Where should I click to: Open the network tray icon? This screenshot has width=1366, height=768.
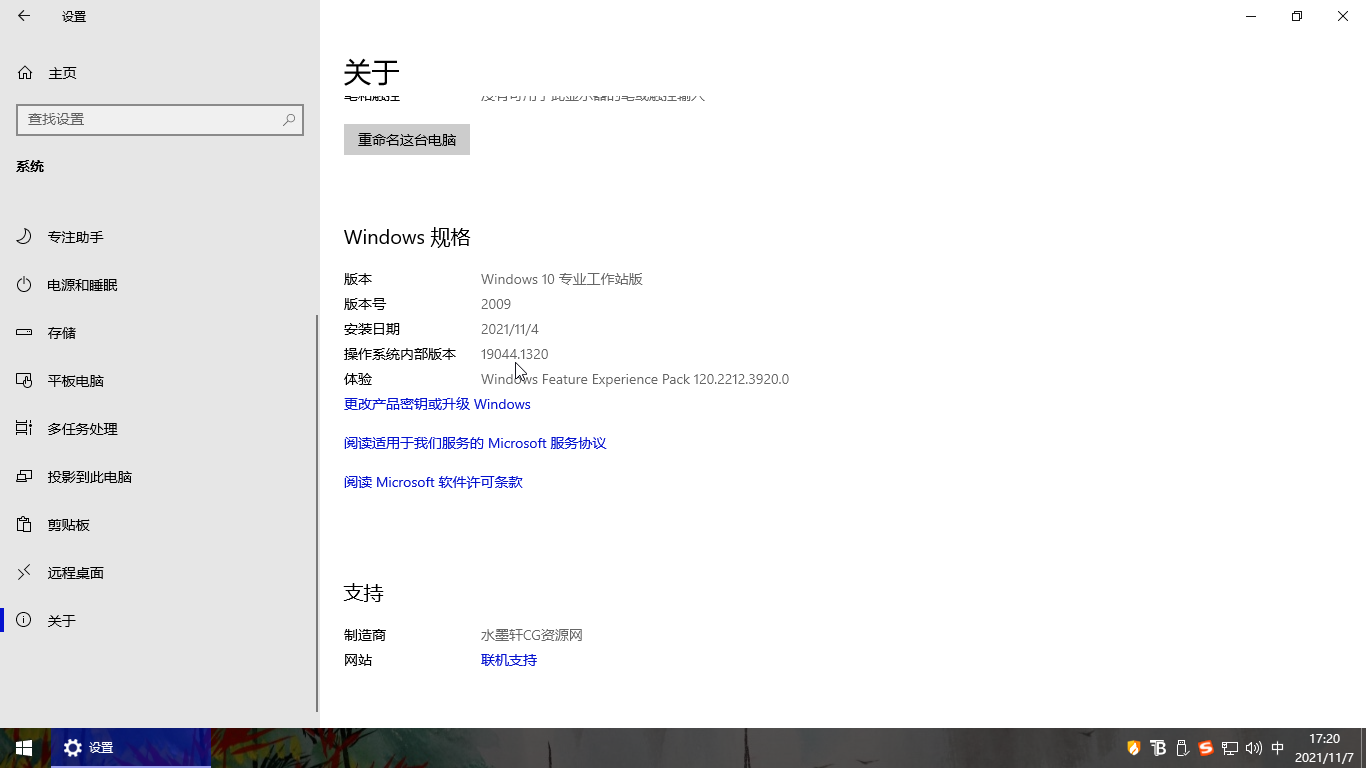coord(1230,748)
